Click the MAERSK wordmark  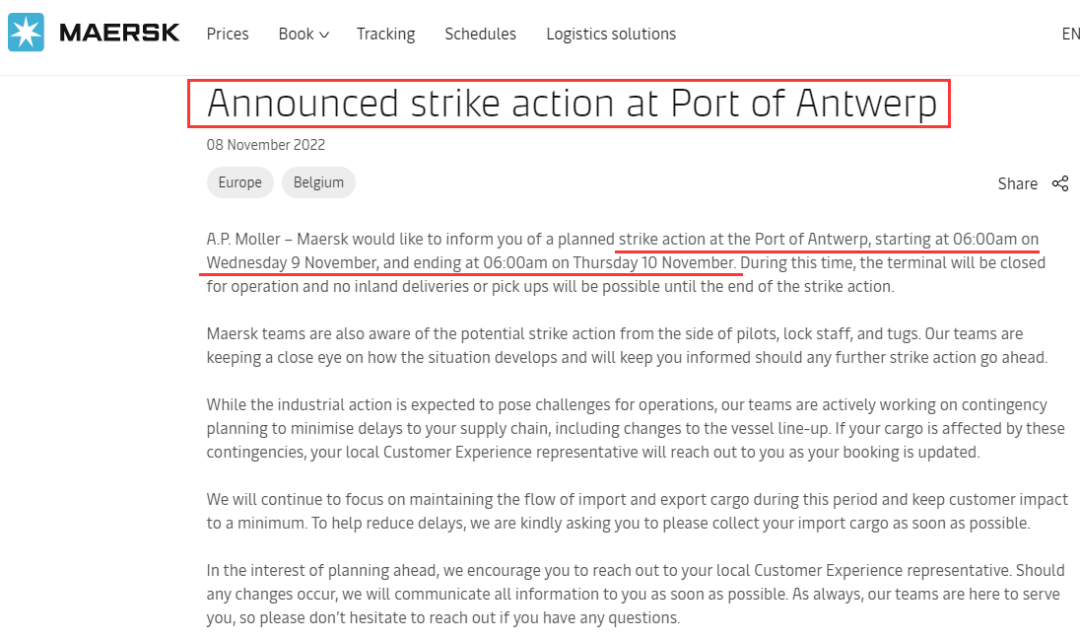point(119,33)
